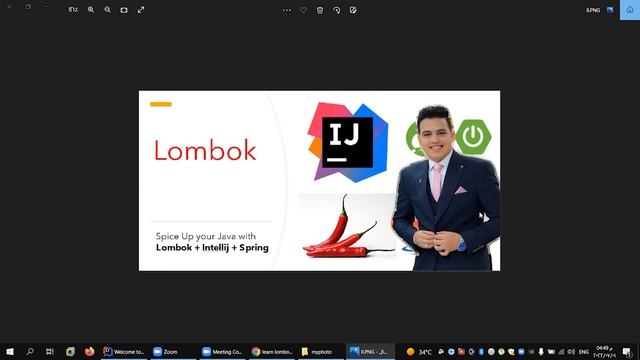This screenshot has width=640, height=360.
Task: Click the microphone icon in system tray
Action: [x=541, y=352]
